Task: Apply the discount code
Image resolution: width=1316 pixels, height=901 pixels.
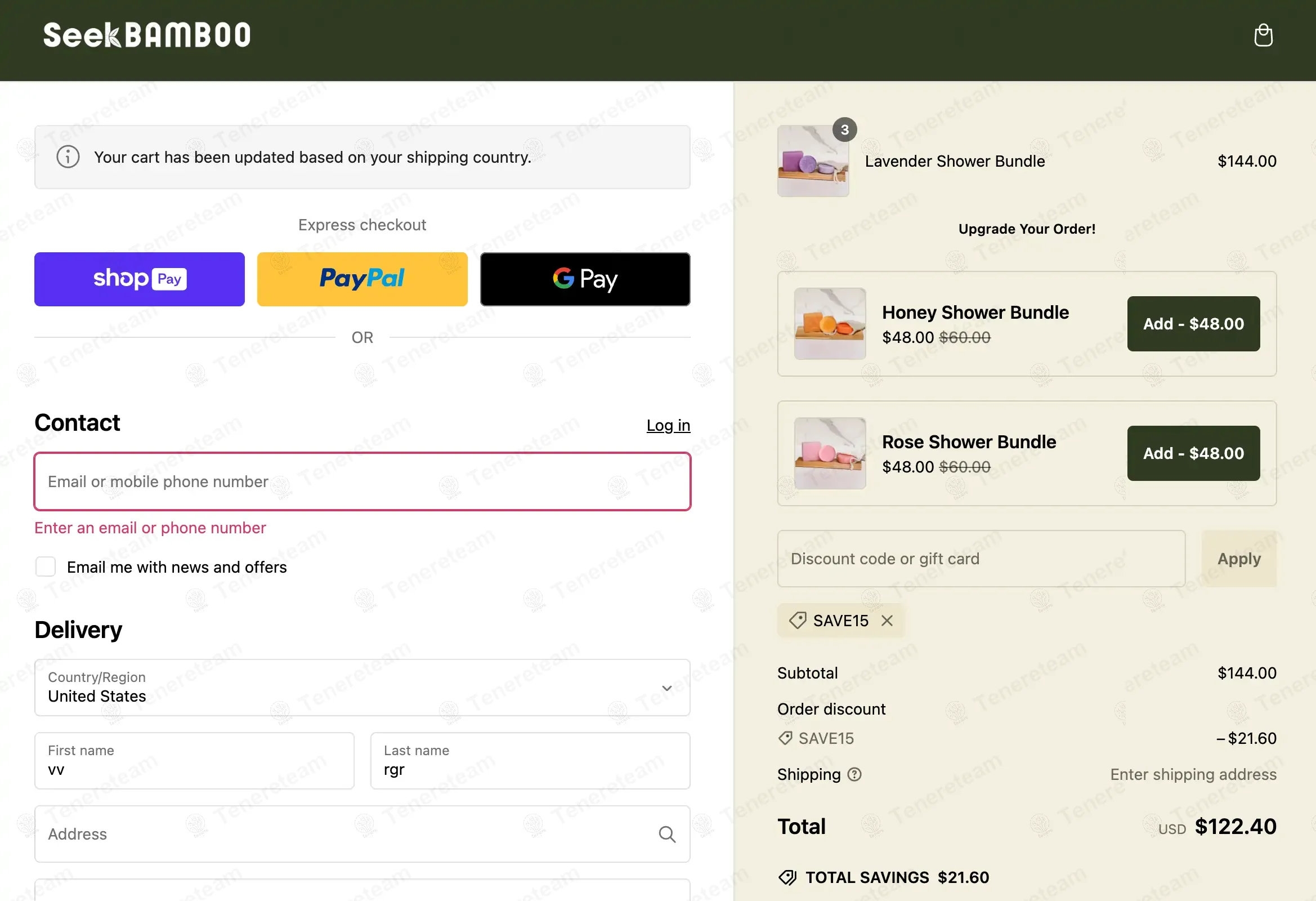Action: tap(1238, 559)
